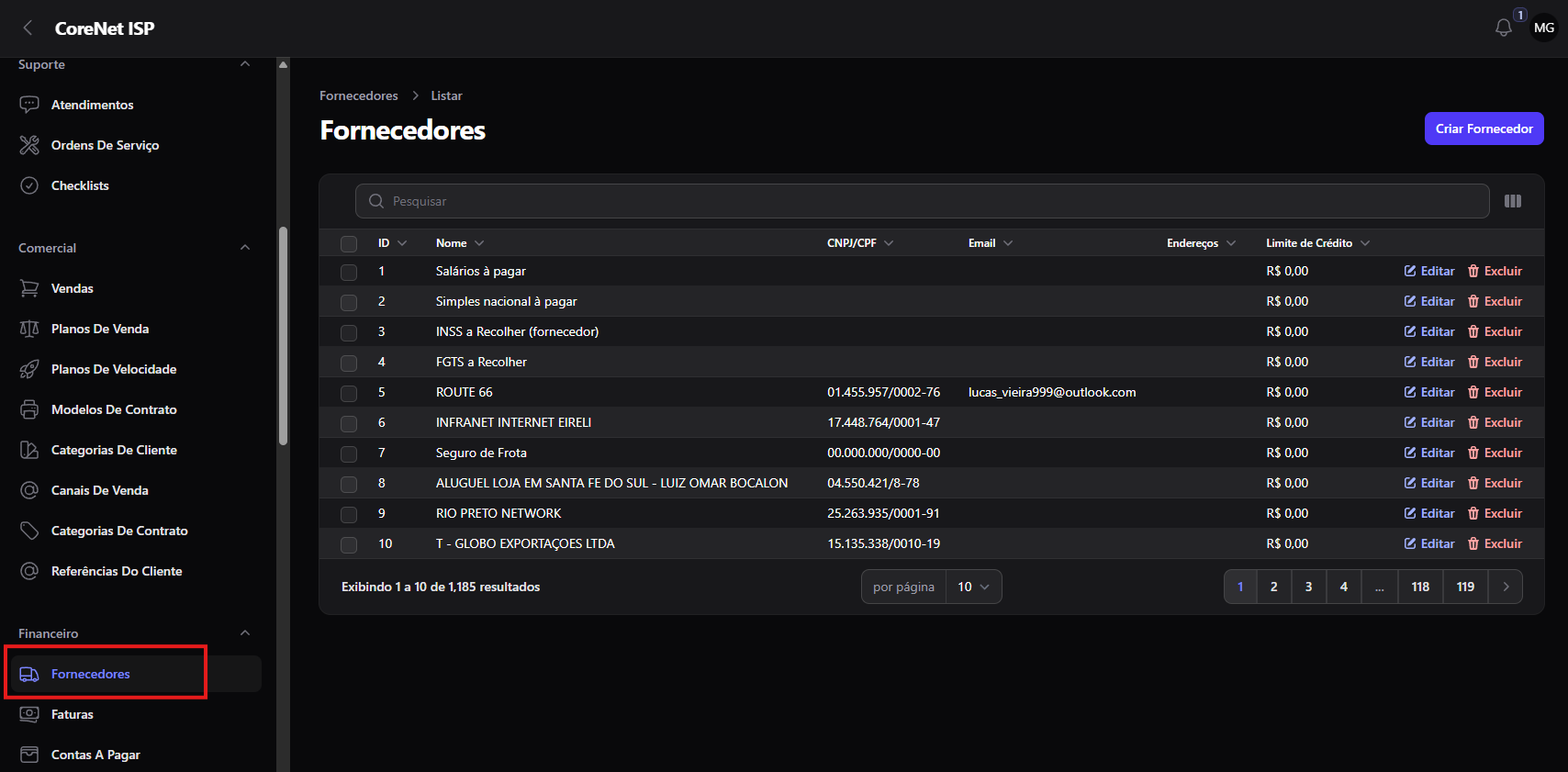Click the Modelos De Contrato printer icon
1568x772 pixels.
(x=29, y=409)
